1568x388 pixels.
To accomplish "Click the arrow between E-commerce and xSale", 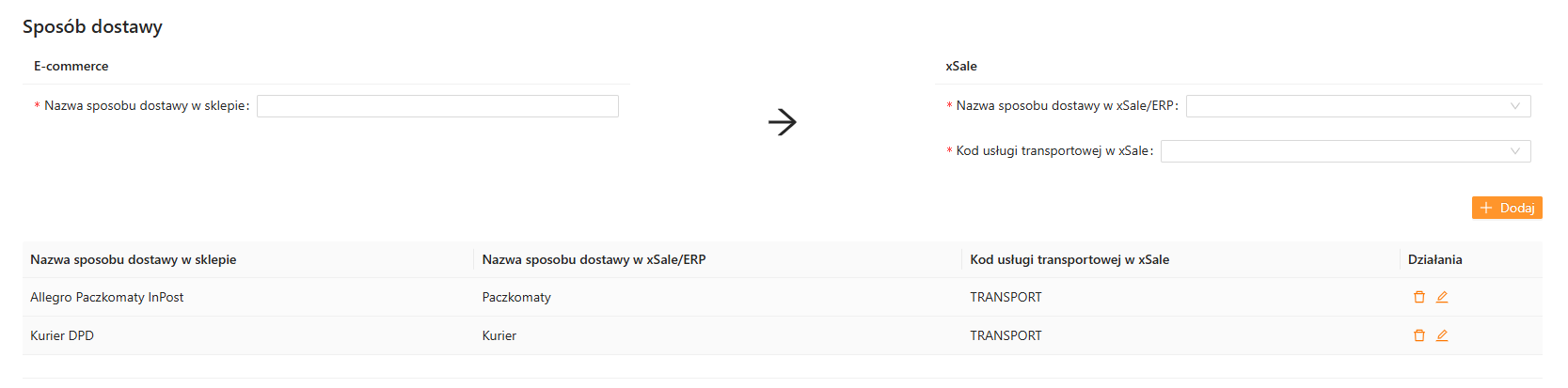I will tap(782, 122).
